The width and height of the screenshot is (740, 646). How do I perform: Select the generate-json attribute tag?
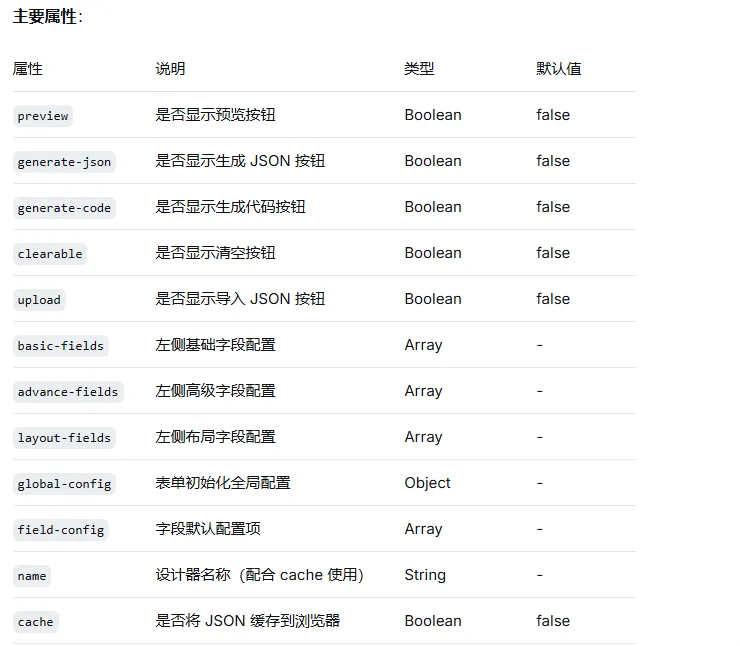[x=64, y=162]
